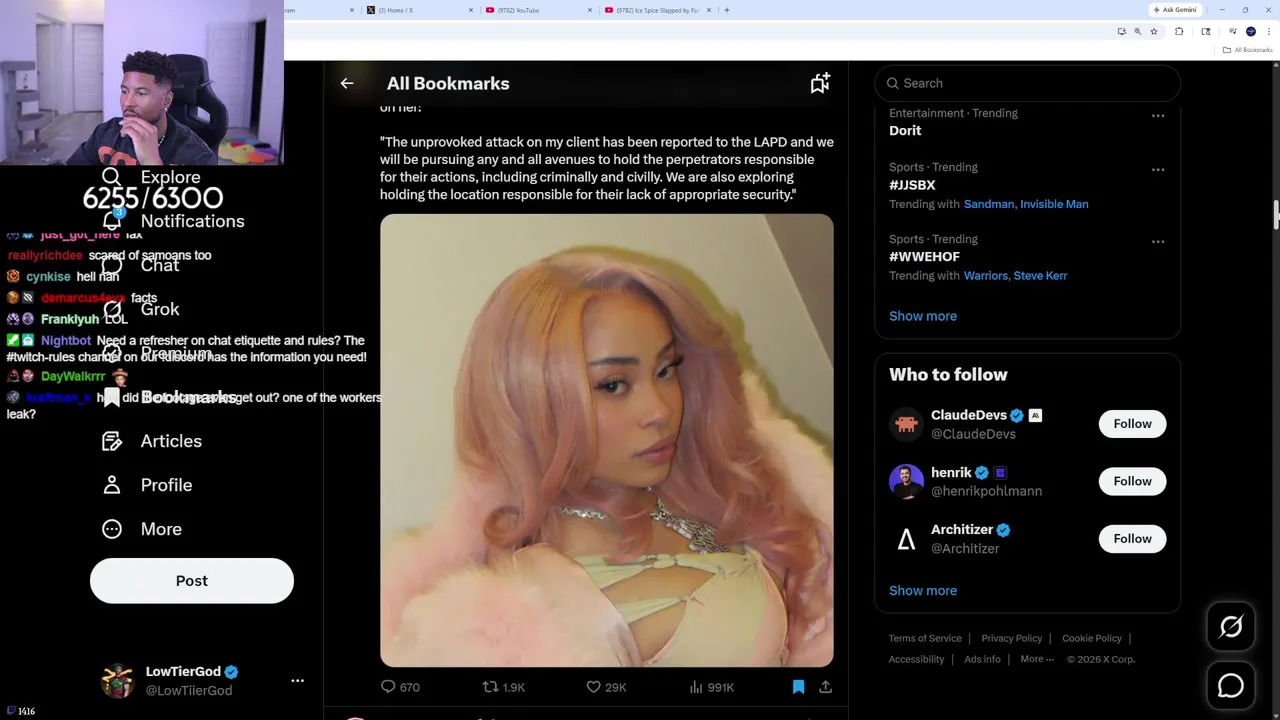Click the Ask Gemini button
The image size is (1280, 720).
pos(1175,10)
